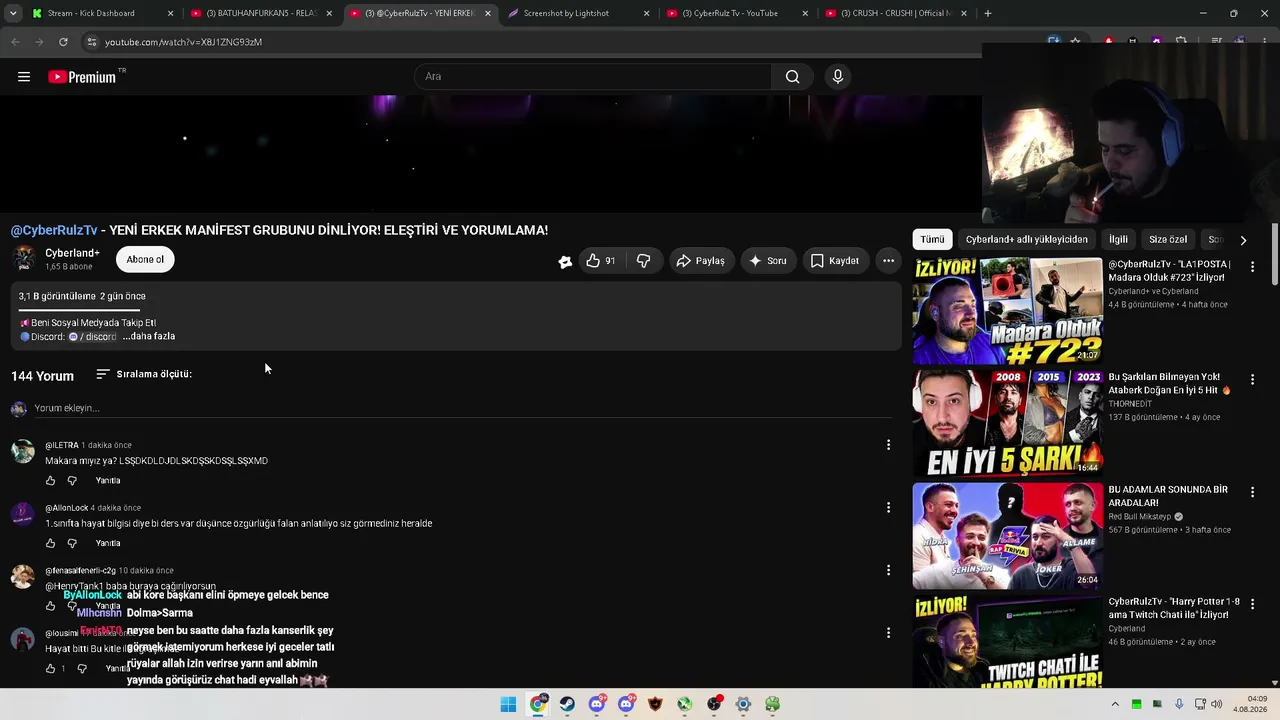
Task: Switch to Stream - Kick Dashboard tab
Action: click(102, 13)
